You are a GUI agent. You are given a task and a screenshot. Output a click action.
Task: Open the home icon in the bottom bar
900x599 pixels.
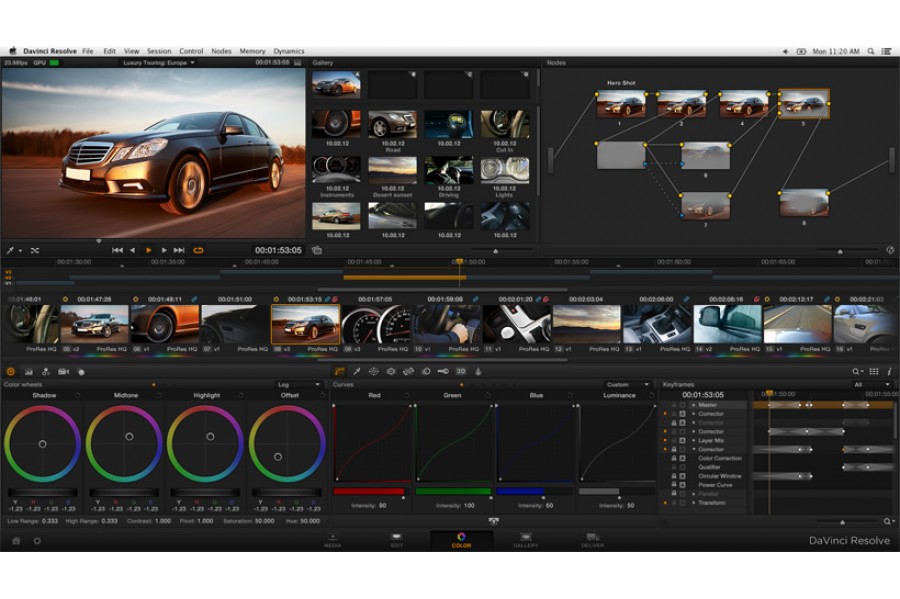coord(16,540)
